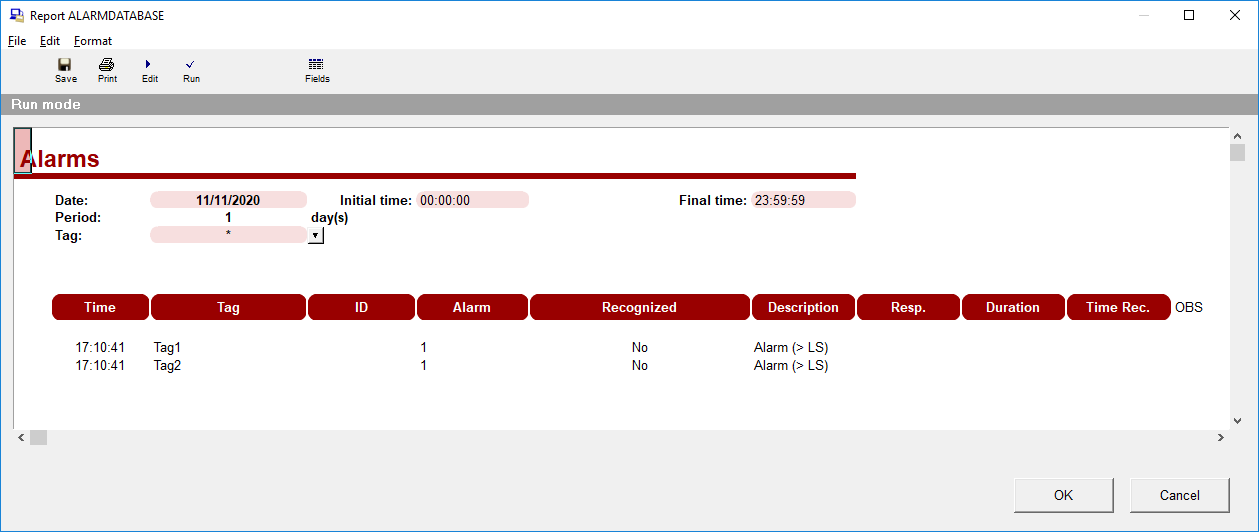Open the File menu
Screen dimensions: 1259x532
click(x=17, y=41)
